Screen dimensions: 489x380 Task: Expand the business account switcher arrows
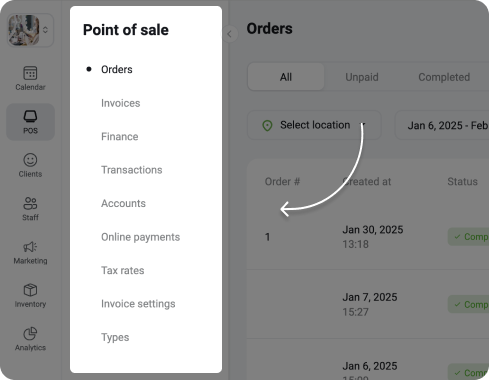click(45, 30)
